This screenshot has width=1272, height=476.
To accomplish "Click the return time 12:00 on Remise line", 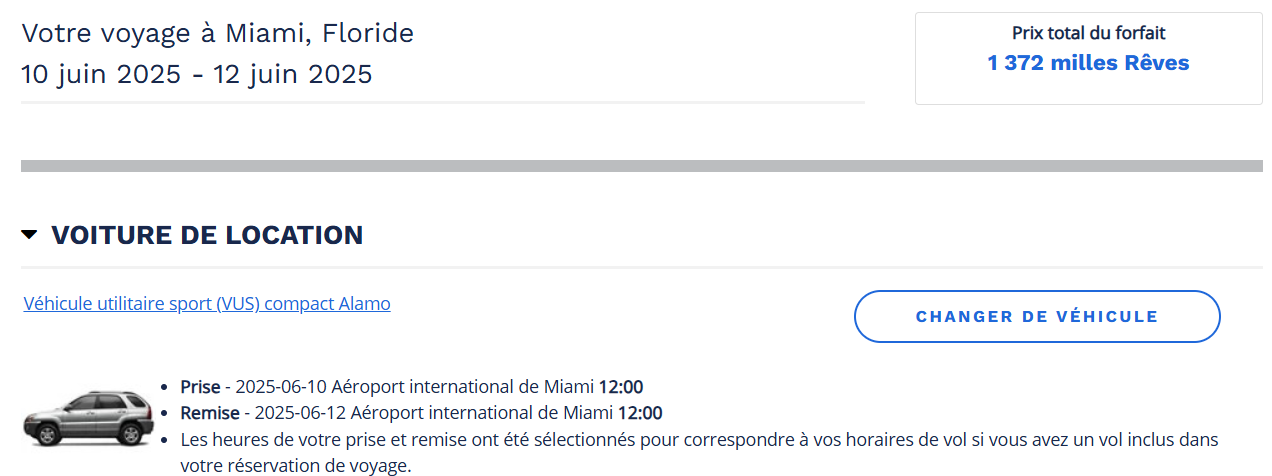I will point(640,413).
